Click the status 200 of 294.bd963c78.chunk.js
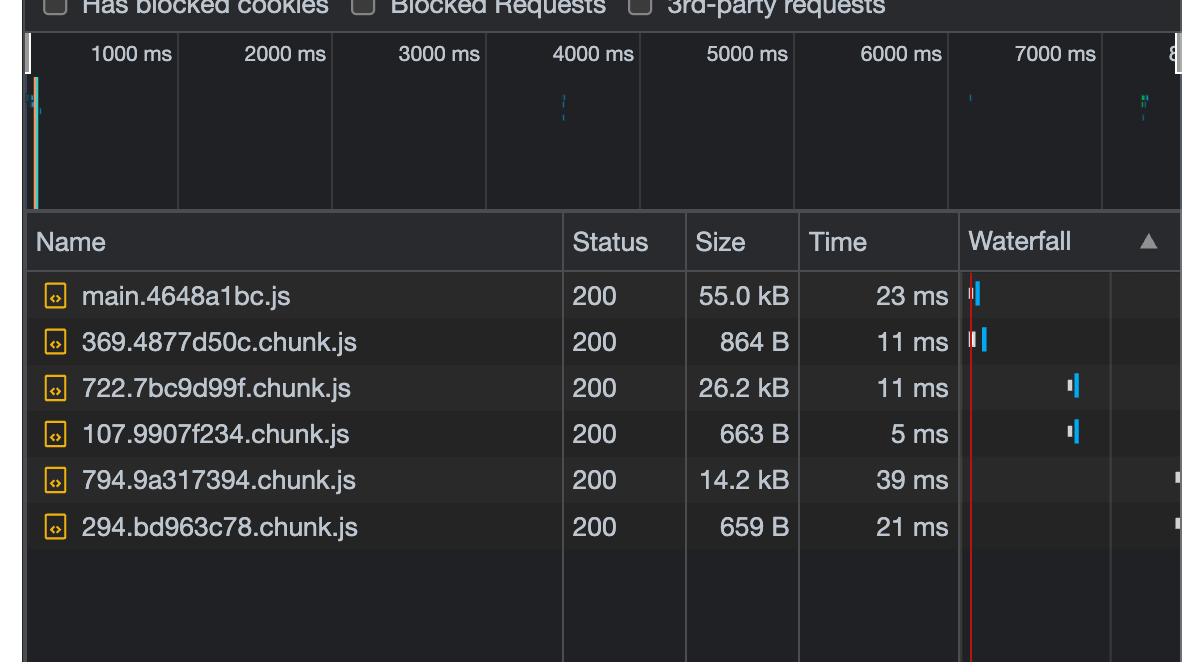Viewport: 1182px width, 662px height. (594, 527)
